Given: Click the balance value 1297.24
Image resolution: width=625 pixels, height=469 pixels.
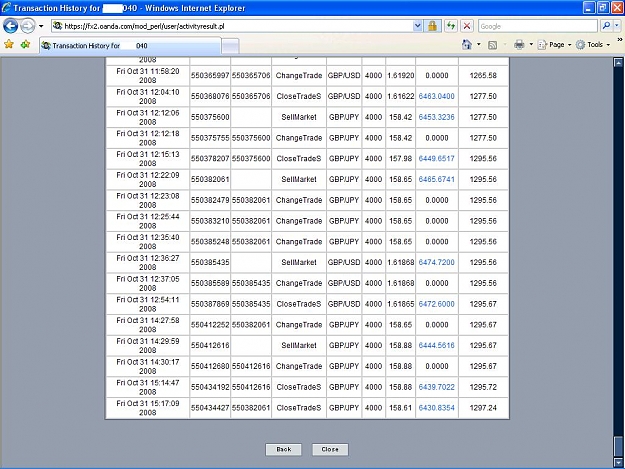Looking at the screenshot, I should [483, 408].
